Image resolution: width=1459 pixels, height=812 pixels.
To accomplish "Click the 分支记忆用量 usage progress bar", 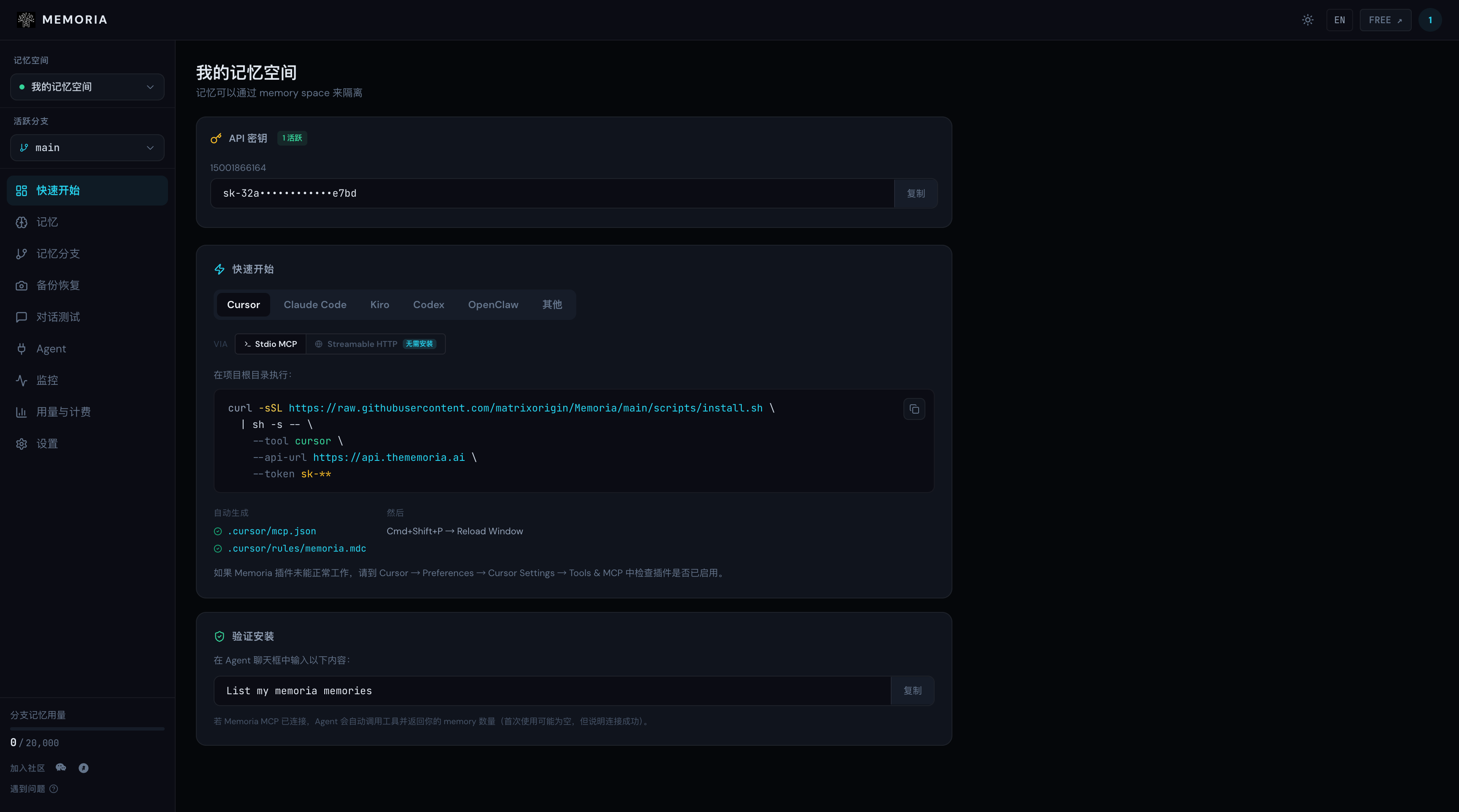I will [87, 729].
